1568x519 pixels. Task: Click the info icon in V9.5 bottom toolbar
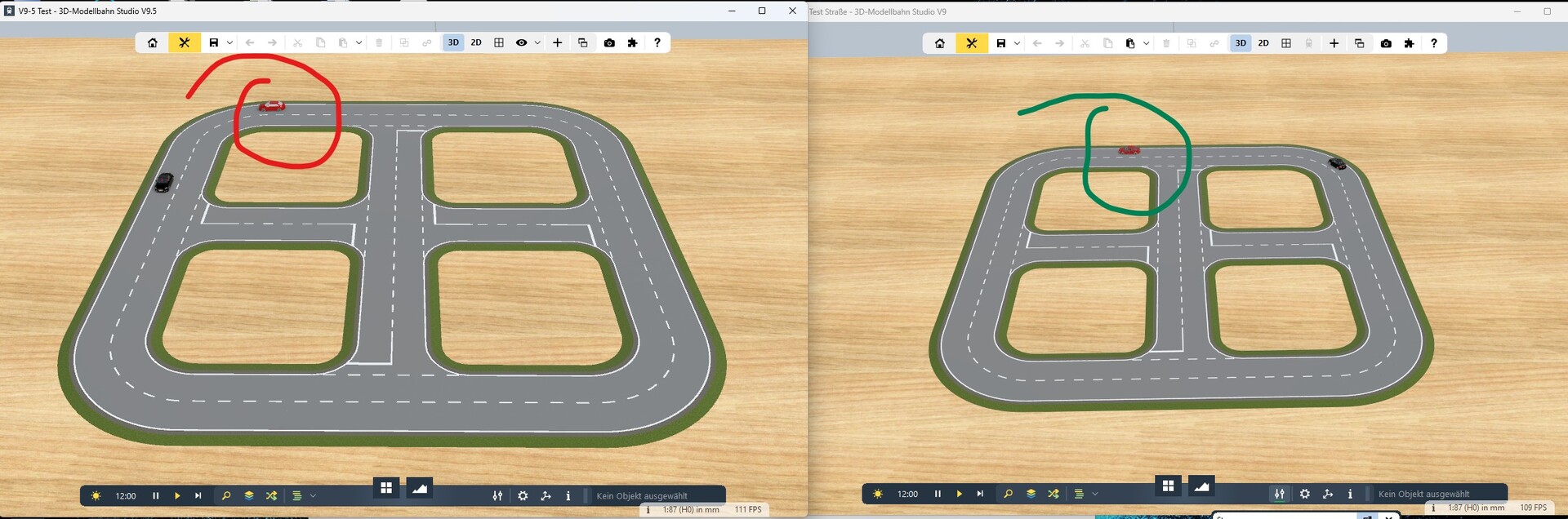(x=568, y=495)
